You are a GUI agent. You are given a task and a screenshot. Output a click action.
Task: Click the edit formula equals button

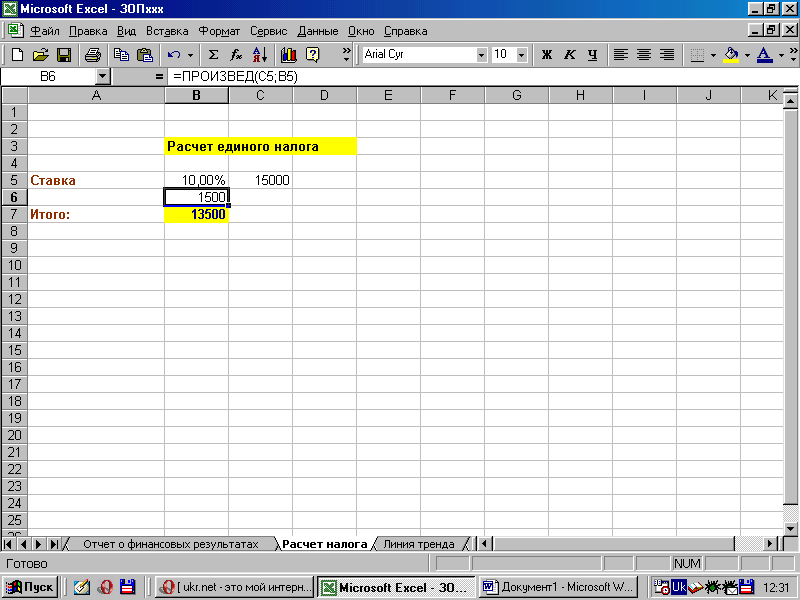coord(159,77)
